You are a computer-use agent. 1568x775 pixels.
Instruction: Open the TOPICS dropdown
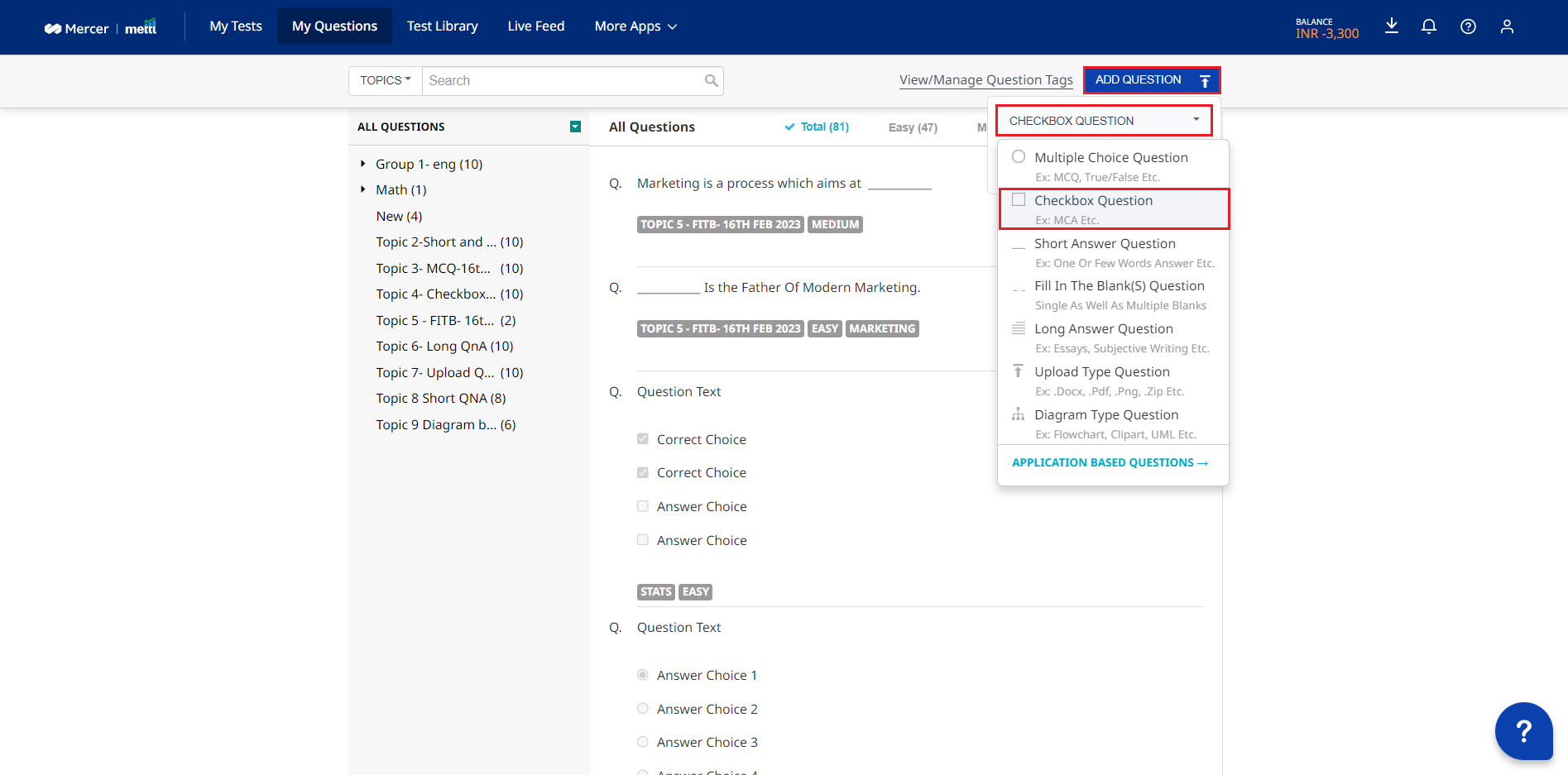click(386, 80)
